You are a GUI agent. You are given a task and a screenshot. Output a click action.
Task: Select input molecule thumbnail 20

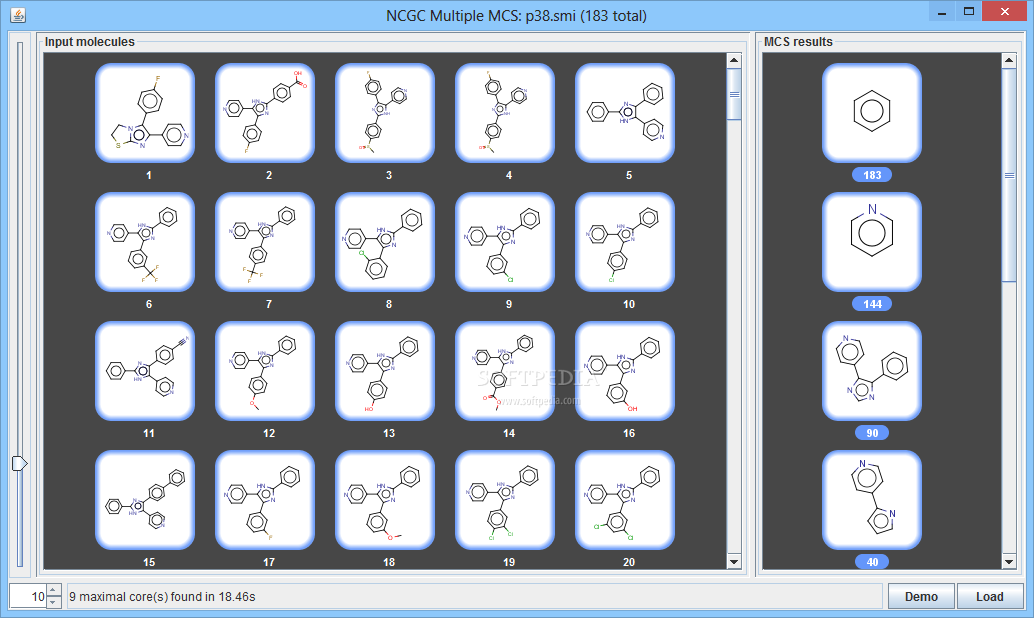click(x=625, y=500)
